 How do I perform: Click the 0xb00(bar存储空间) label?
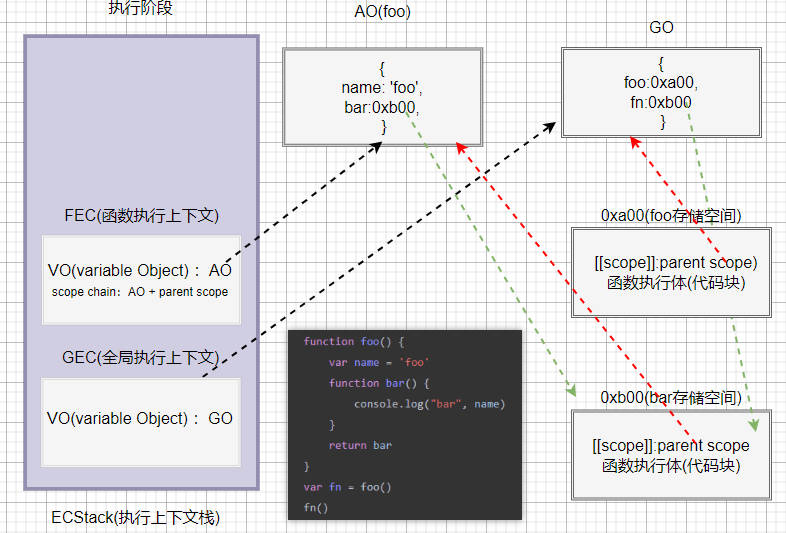click(671, 398)
